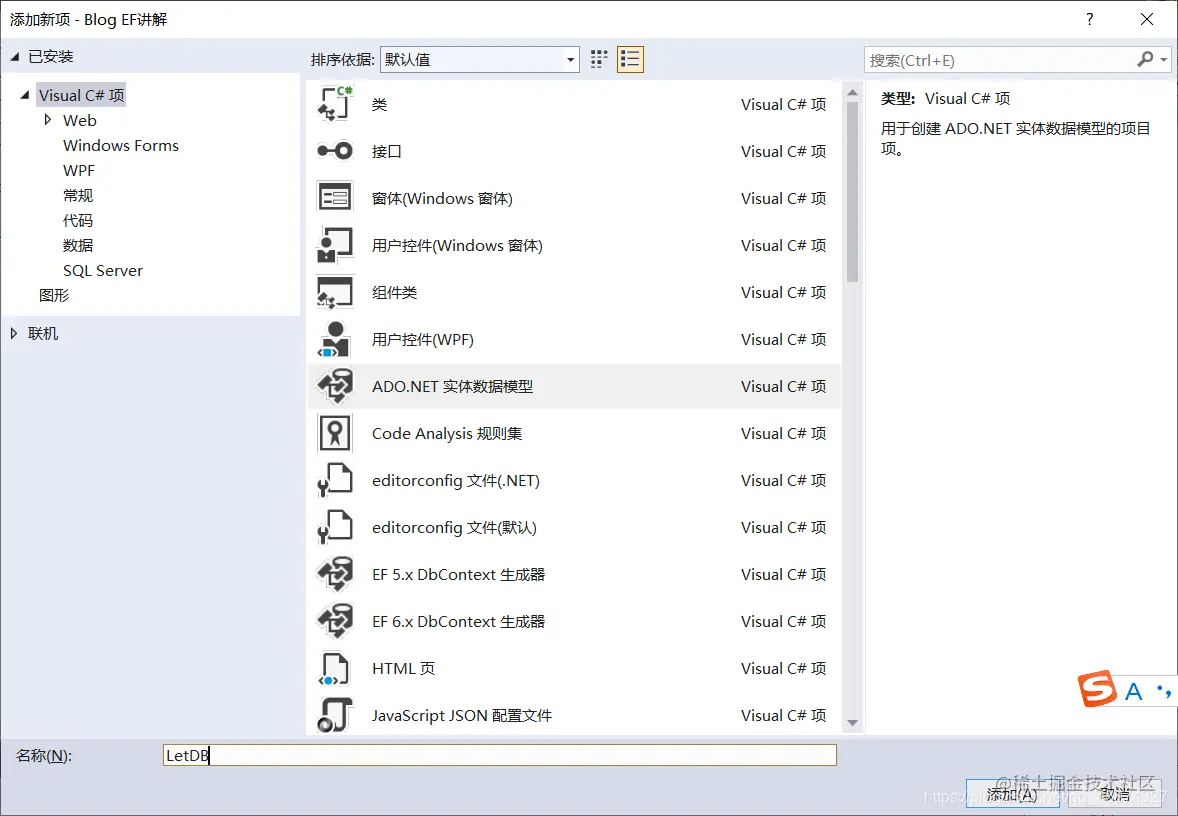Collapse the 已安装 section
The image size is (1178, 816).
[15, 56]
